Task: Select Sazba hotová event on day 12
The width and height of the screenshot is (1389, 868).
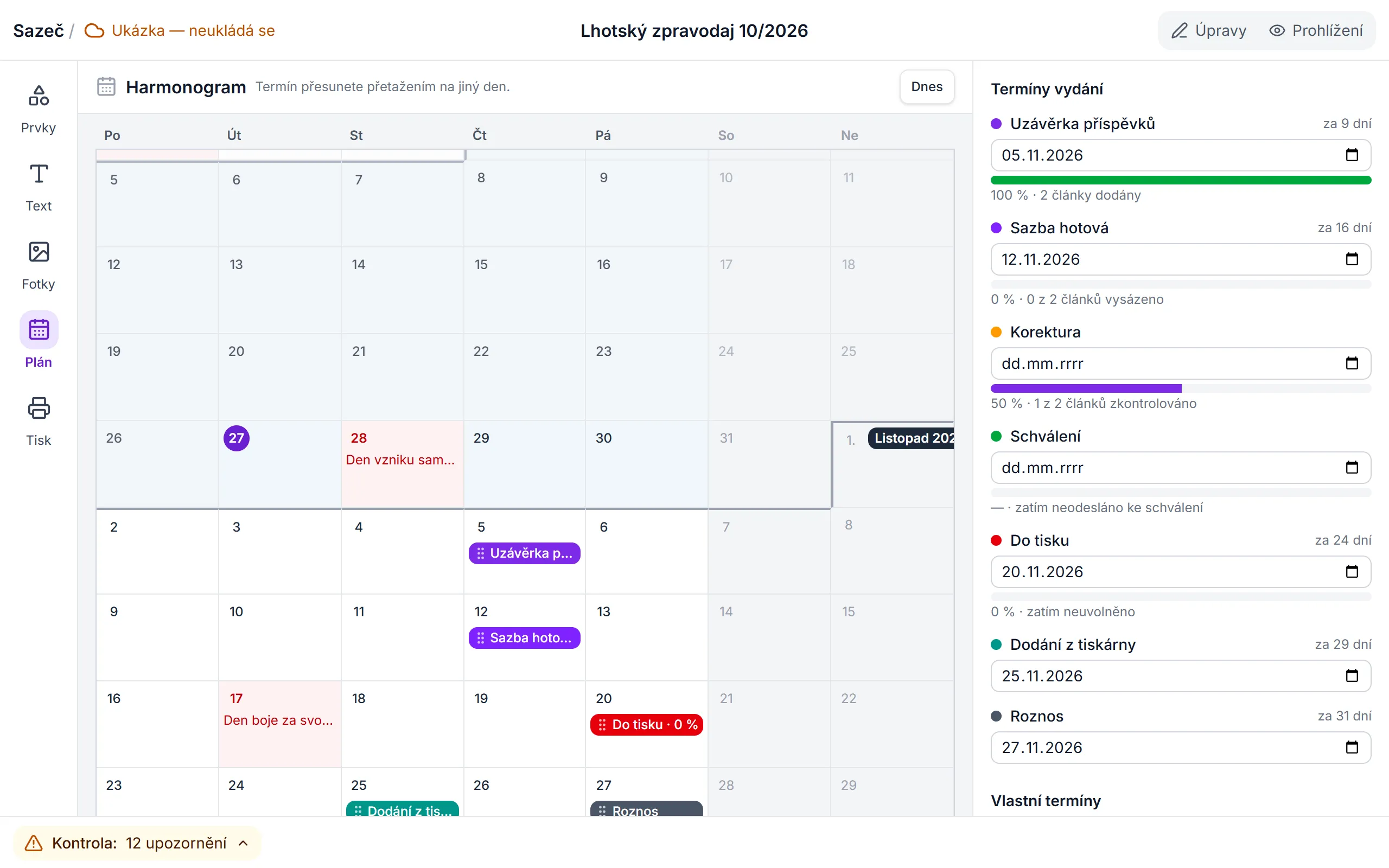Action: (x=524, y=638)
